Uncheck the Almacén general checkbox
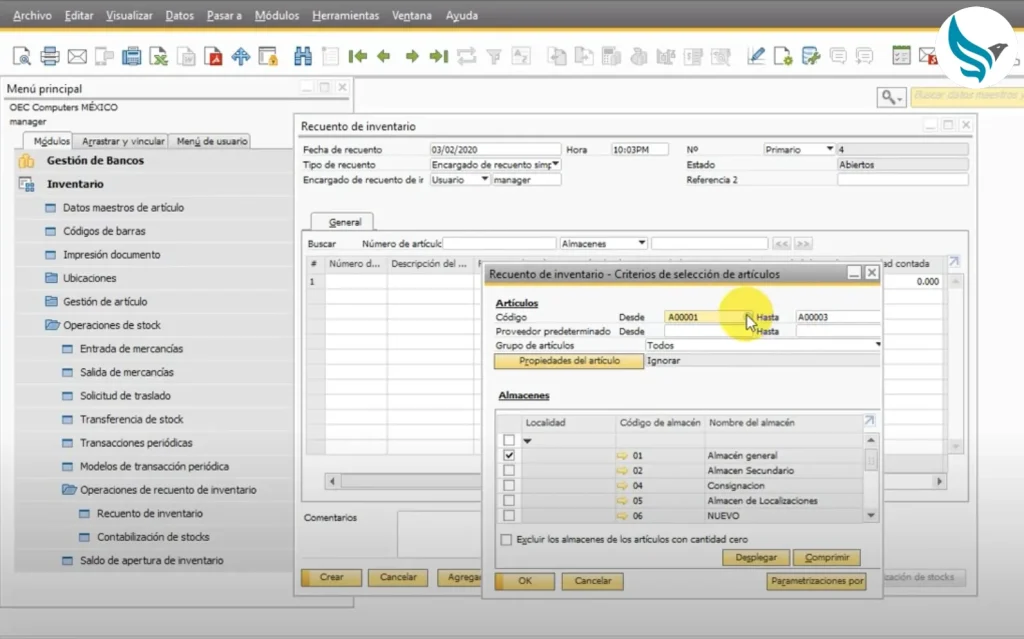Screen dimensions: 1024x639 (x=509, y=455)
